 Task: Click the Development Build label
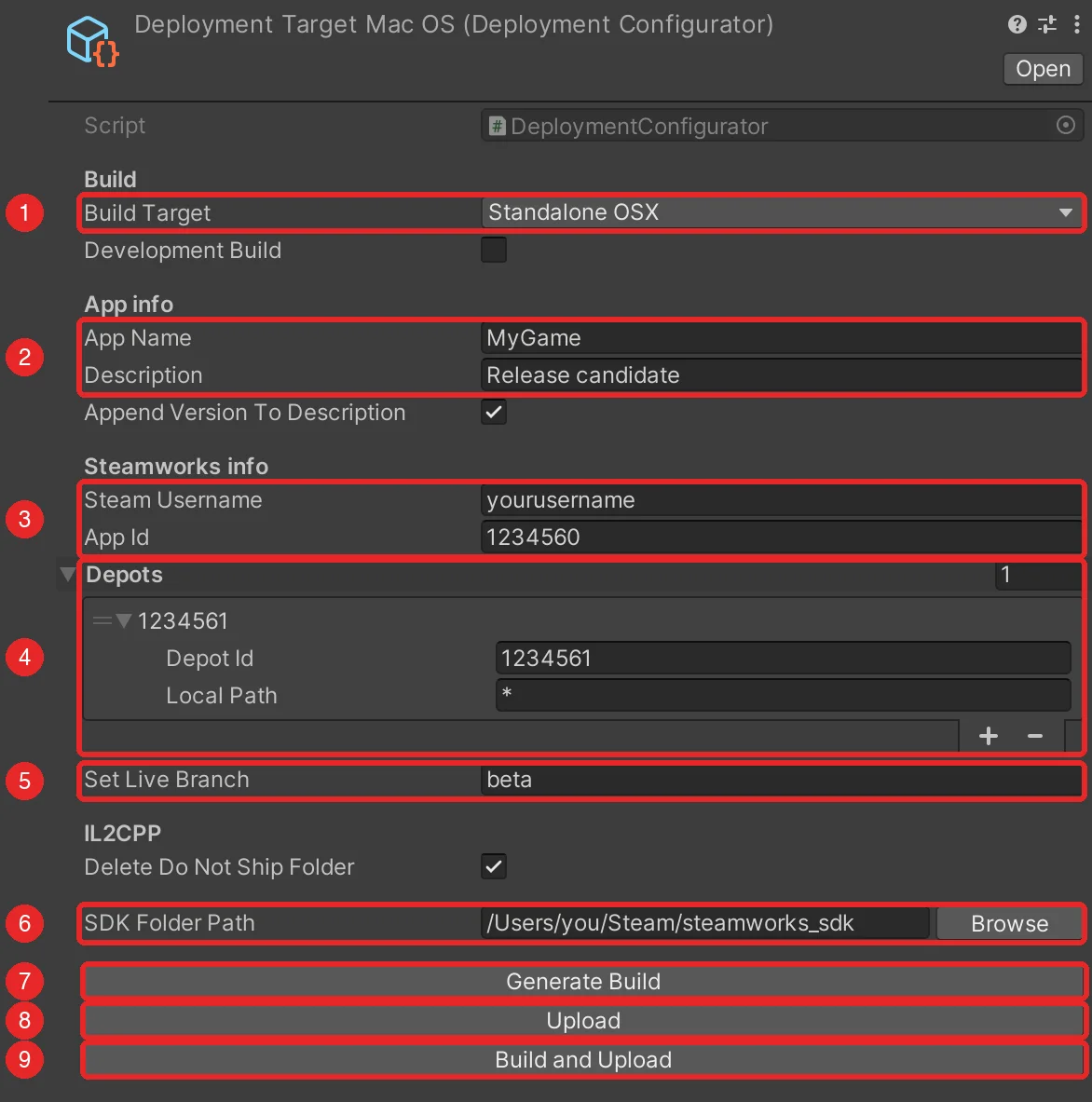183,251
